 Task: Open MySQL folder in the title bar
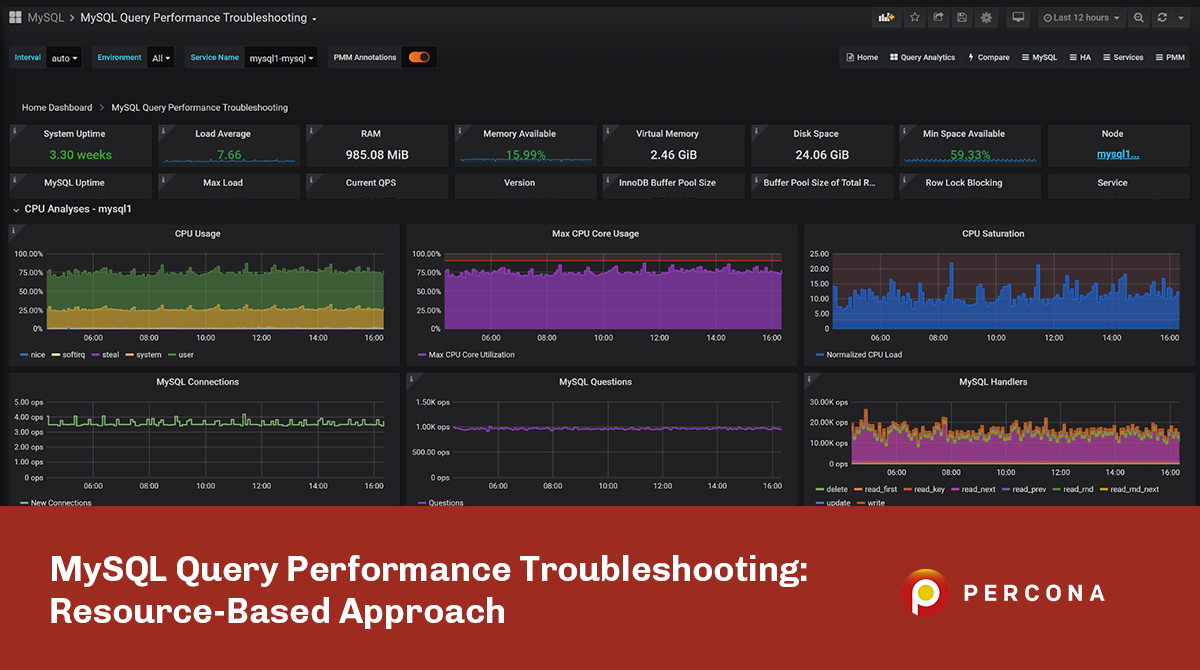tap(47, 18)
